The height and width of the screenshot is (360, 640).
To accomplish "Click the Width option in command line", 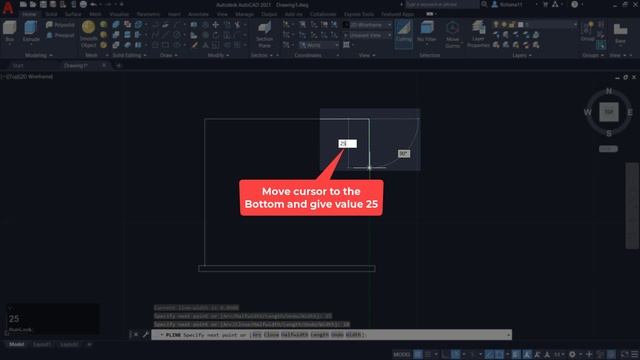I will click(x=353, y=335).
